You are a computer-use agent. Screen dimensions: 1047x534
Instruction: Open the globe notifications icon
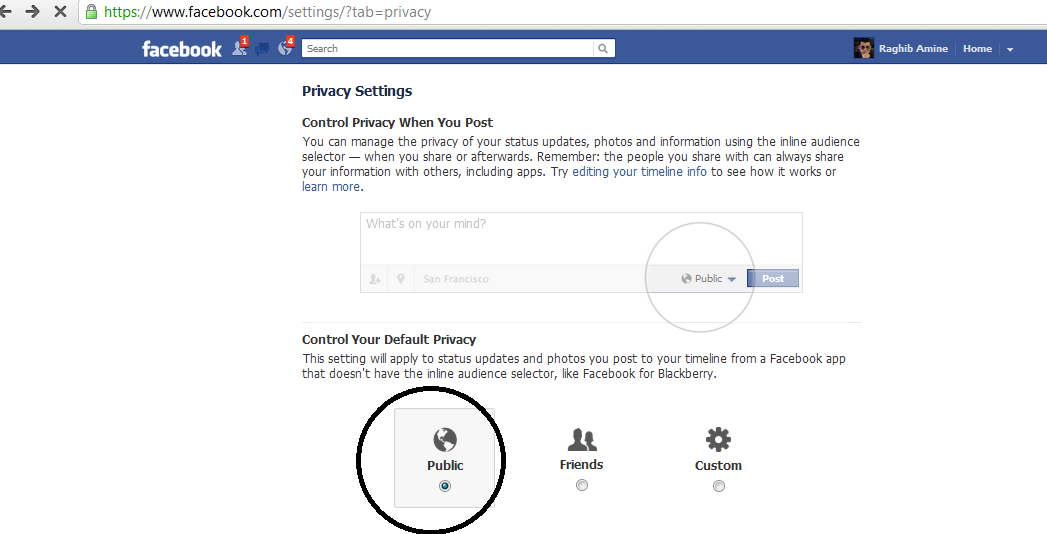coord(286,47)
